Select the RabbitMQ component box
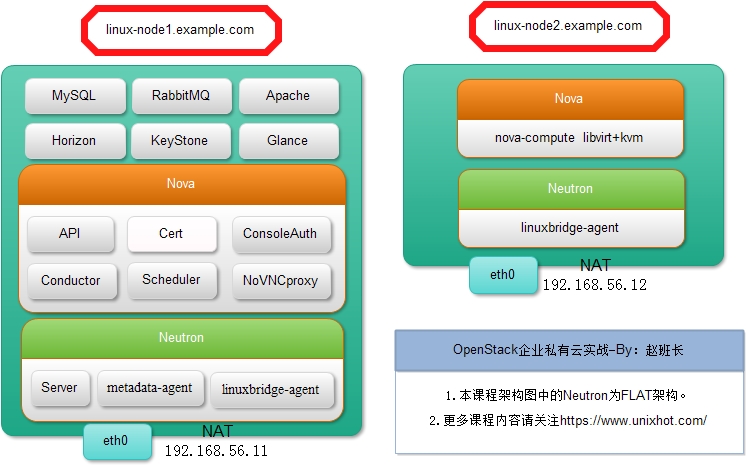Screen dimensions: 747x466 click(182, 96)
